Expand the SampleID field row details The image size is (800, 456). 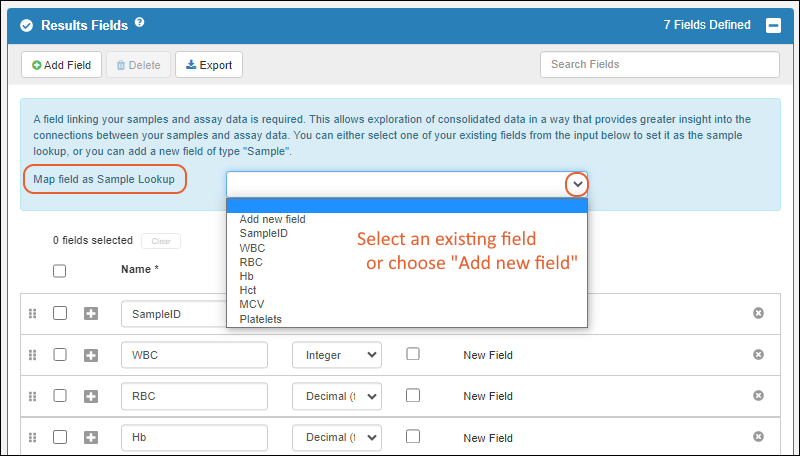(x=91, y=313)
